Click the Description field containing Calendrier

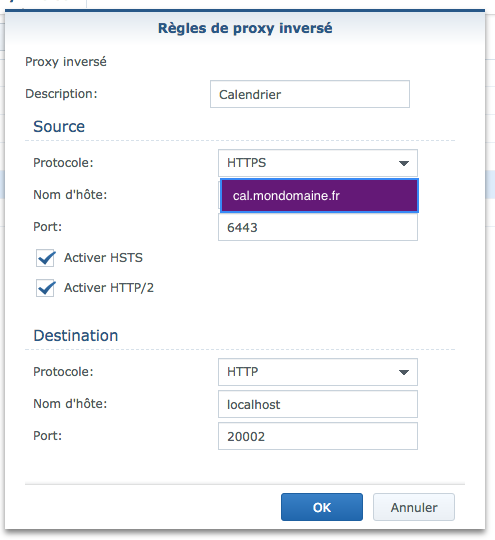(x=310, y=94)
